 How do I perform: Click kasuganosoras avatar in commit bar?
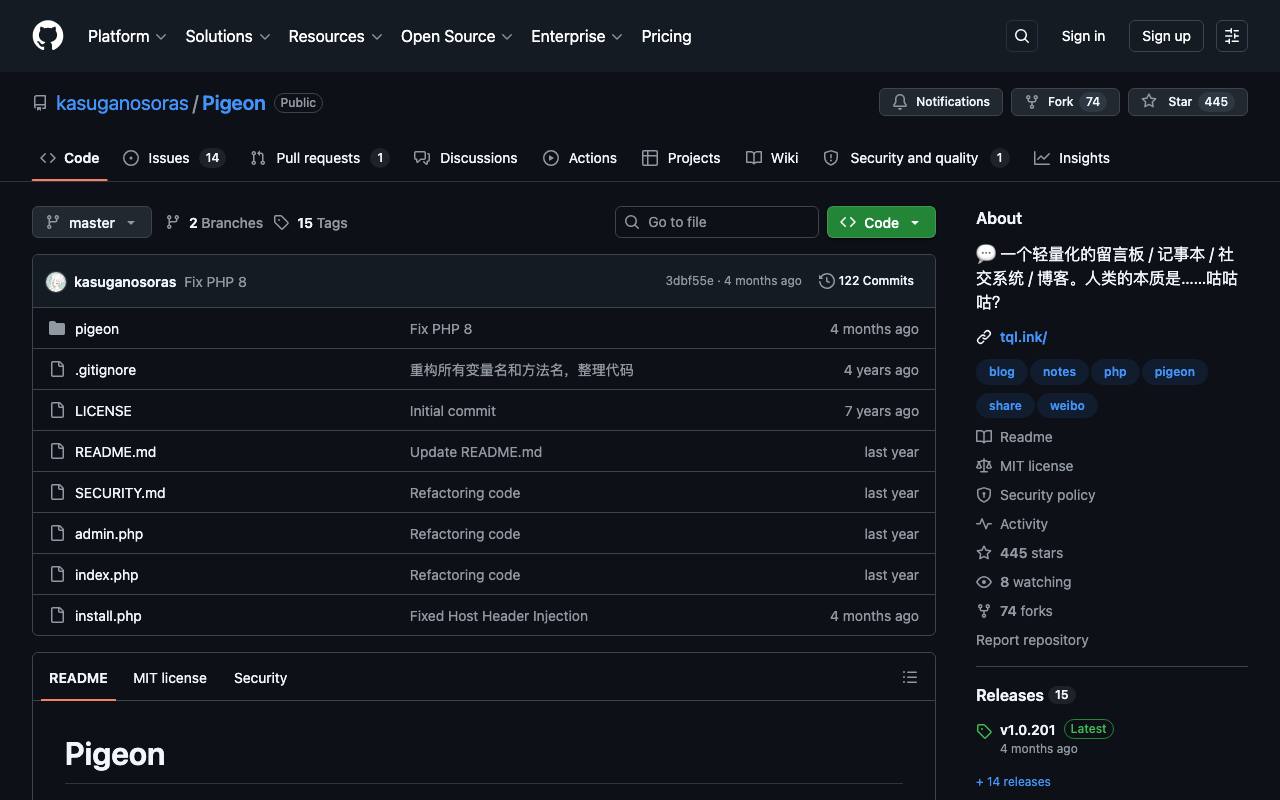pyautogui.click(x=56, y=282)
